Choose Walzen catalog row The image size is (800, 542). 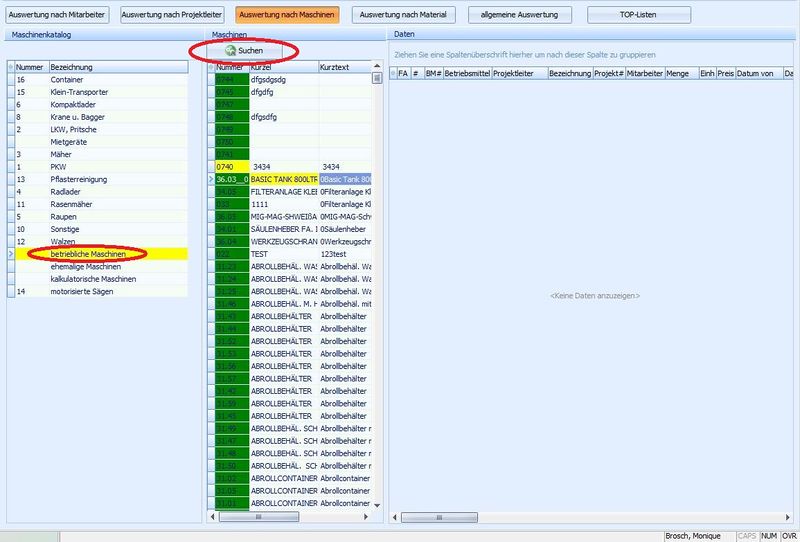[97, 241]
